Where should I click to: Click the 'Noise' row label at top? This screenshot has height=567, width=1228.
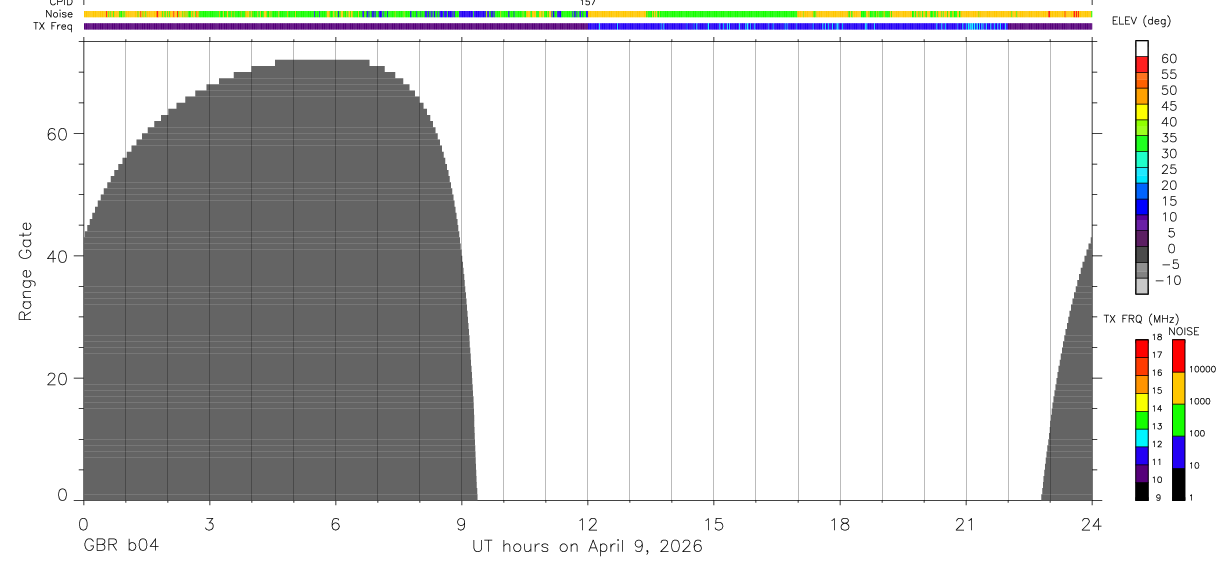pos(59,15)
